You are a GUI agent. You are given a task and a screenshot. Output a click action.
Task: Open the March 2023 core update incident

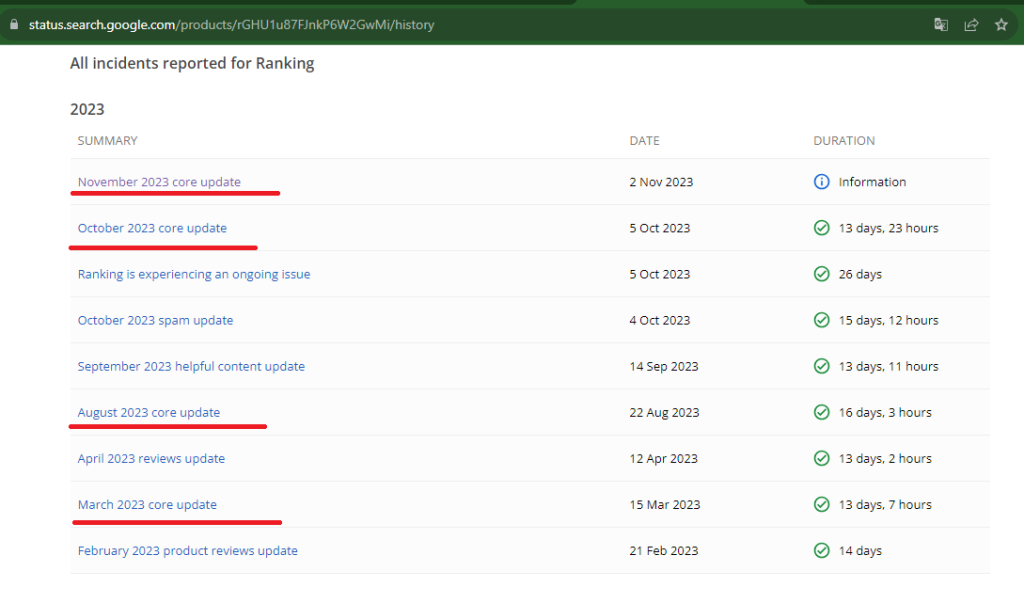pyautogui.click(x=147, y=505)
